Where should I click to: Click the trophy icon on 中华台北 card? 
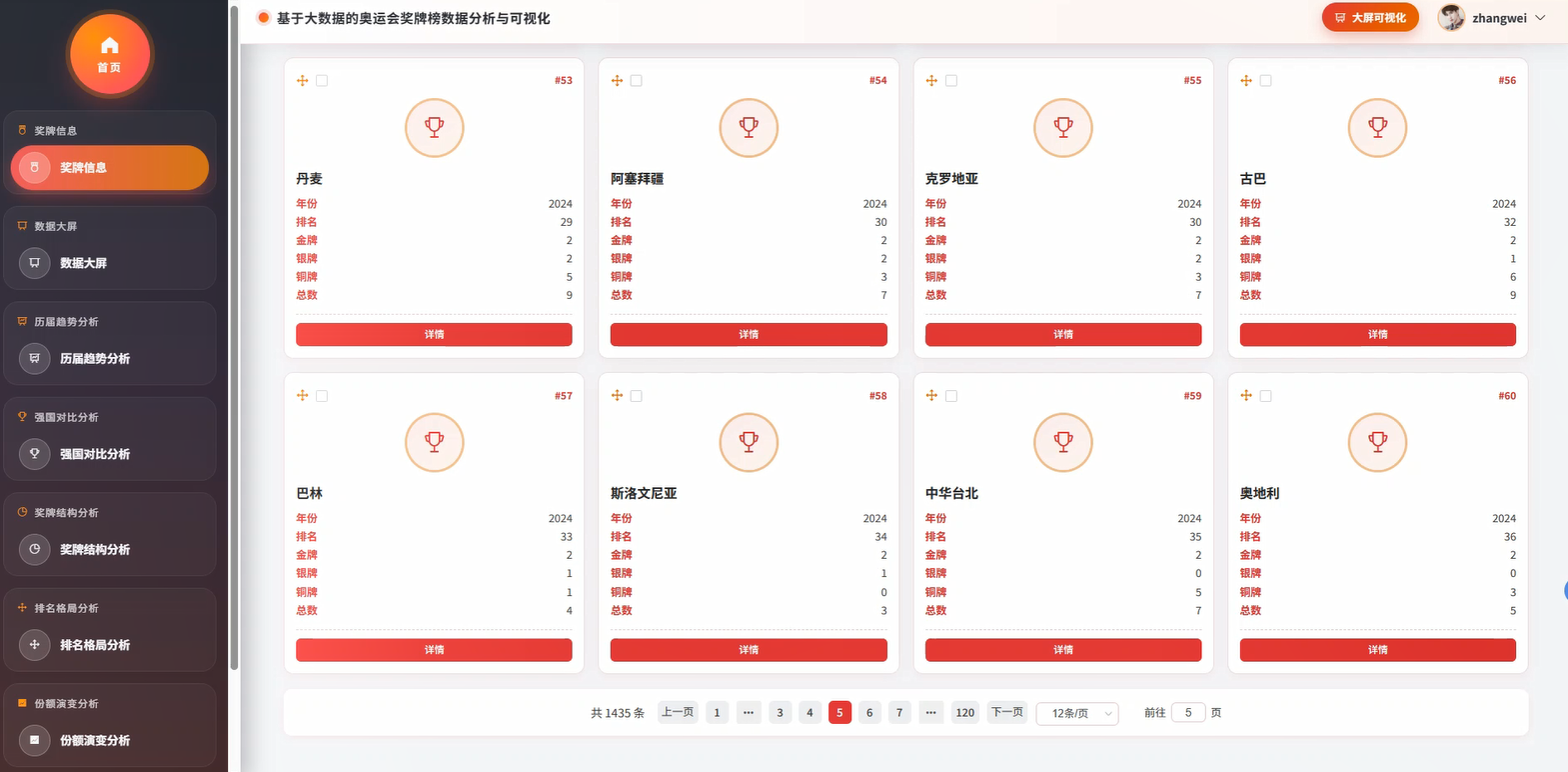1063,442
